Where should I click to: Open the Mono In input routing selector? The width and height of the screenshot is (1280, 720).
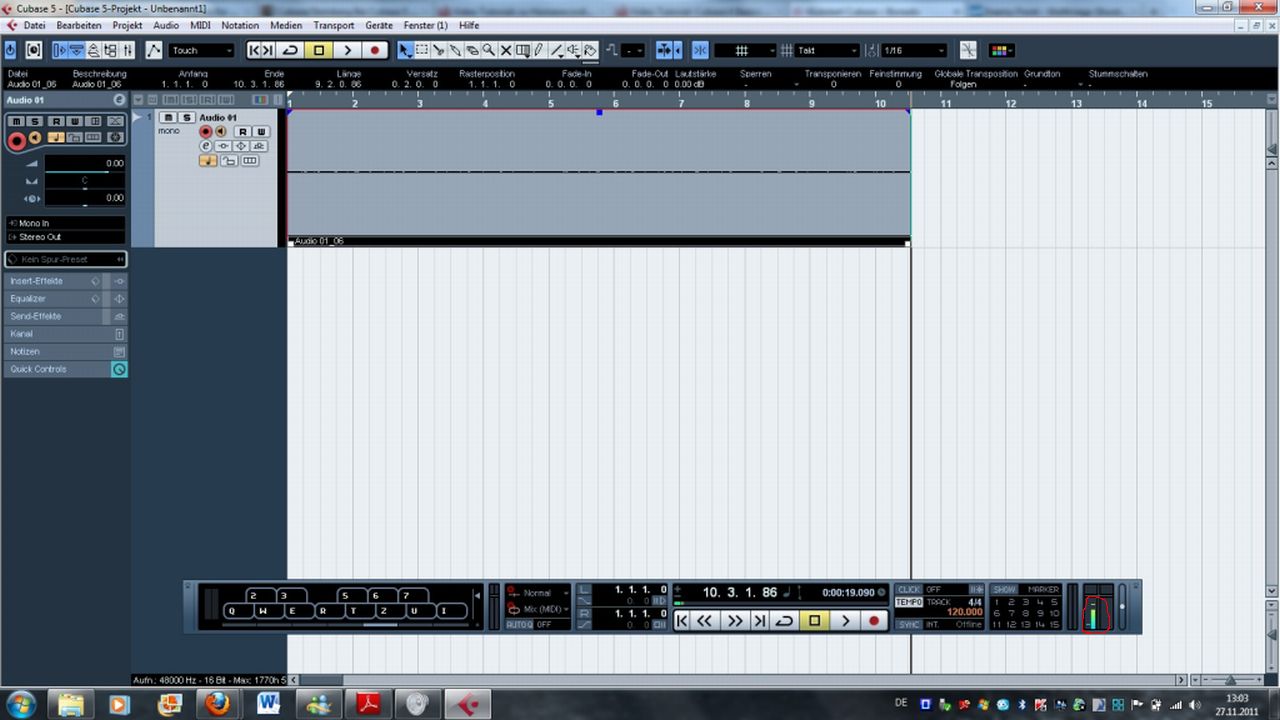click(66, 223)
